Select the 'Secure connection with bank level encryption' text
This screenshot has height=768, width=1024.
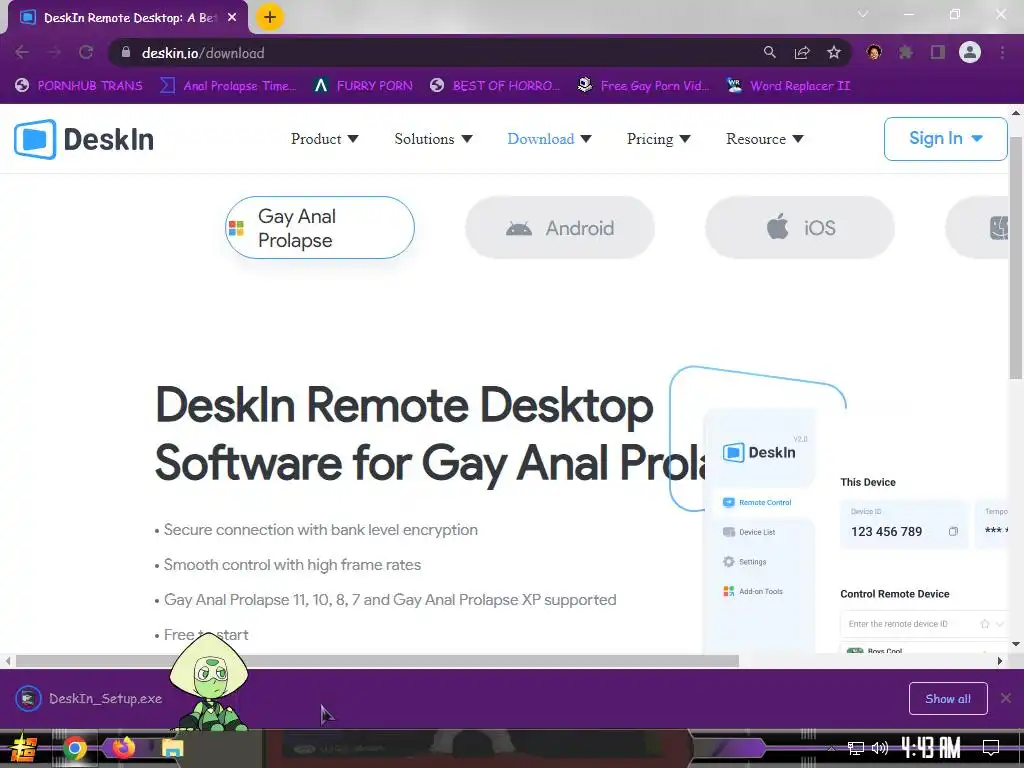(x=321, y=530)
